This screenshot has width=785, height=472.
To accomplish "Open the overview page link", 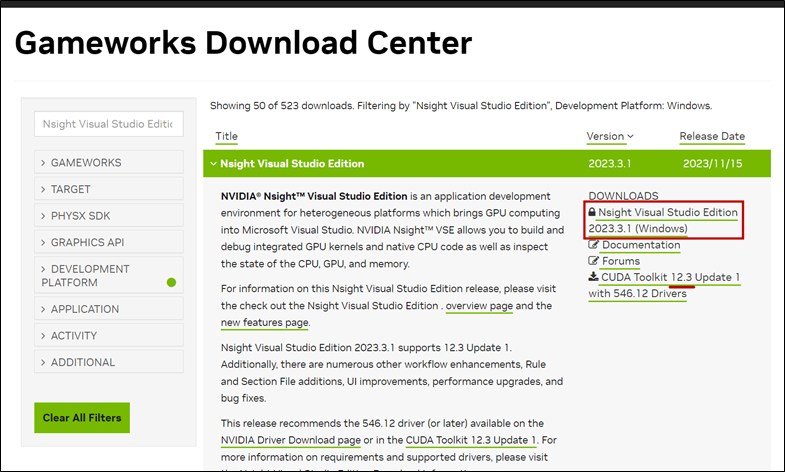I will pyautogui.click(x=479, y=306).
